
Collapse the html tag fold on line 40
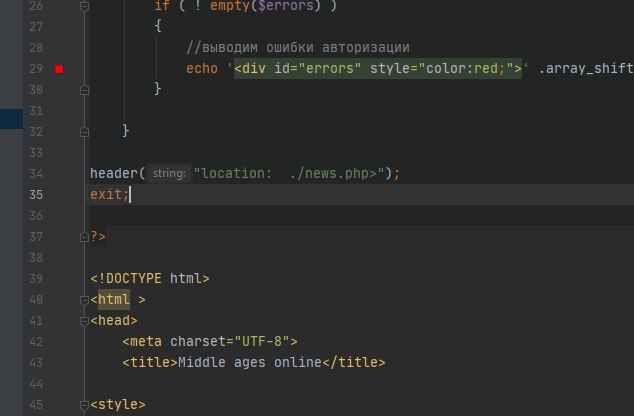tap(84, 300)
